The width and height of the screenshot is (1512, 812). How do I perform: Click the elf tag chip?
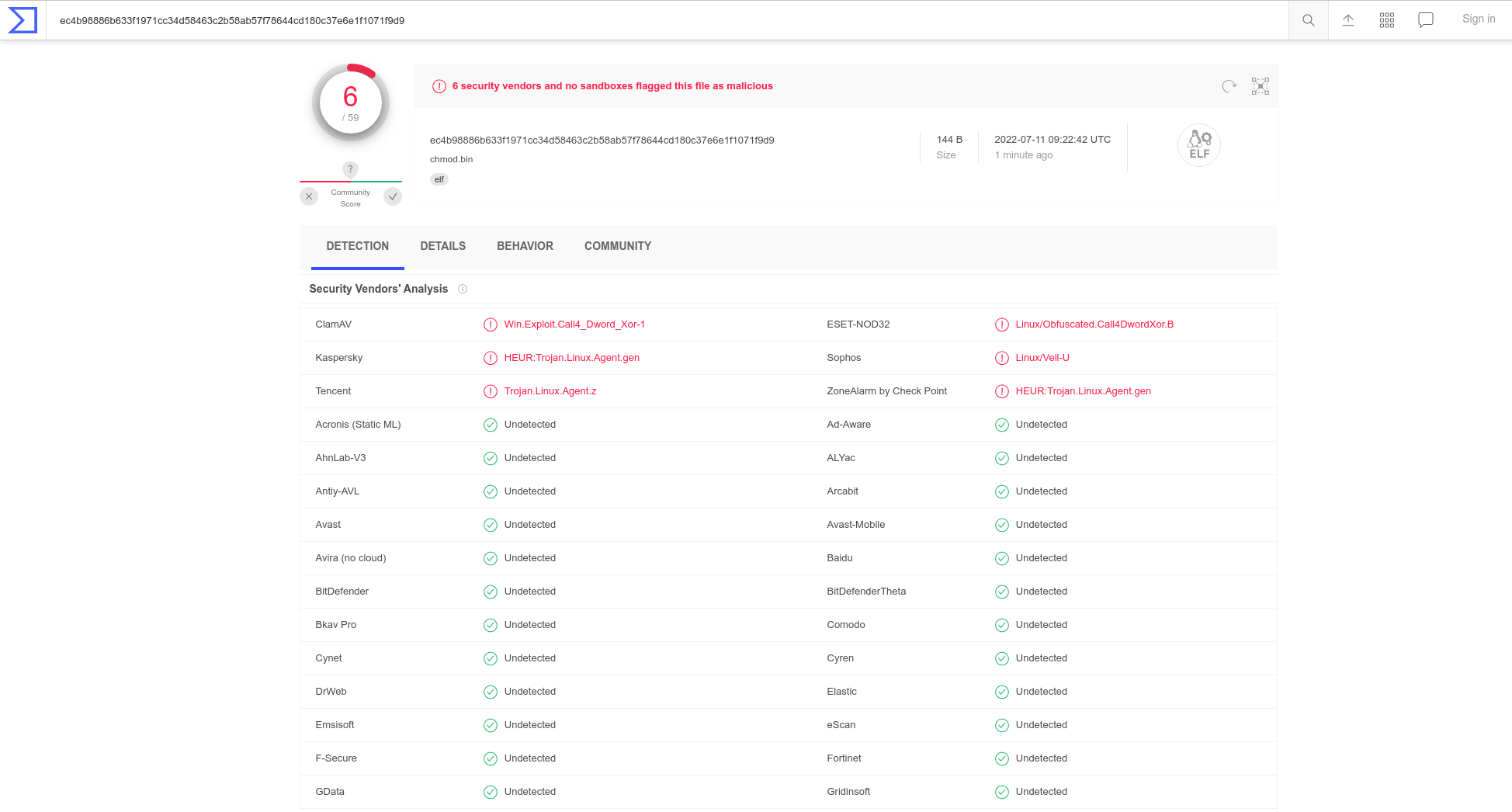click(439, 179)
